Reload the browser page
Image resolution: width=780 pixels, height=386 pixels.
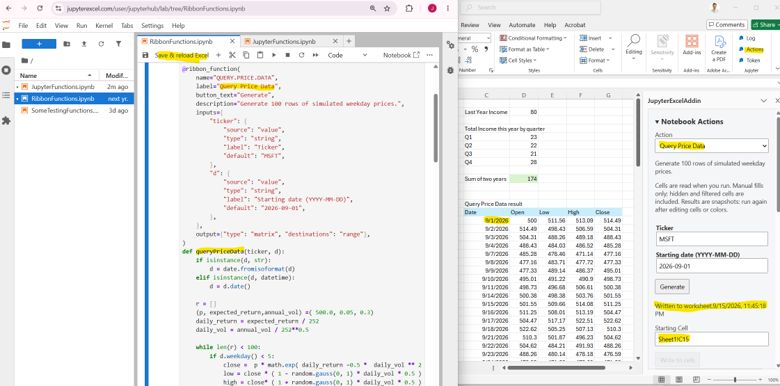(40, 8)
